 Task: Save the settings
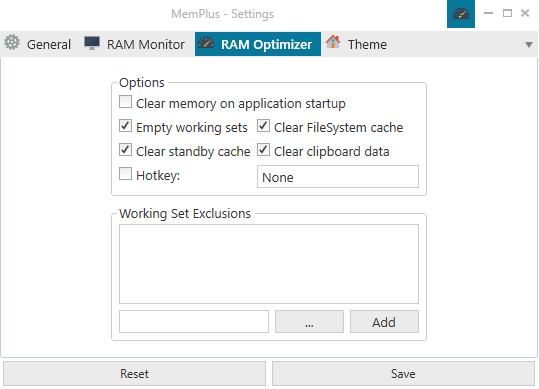point(403,374)
